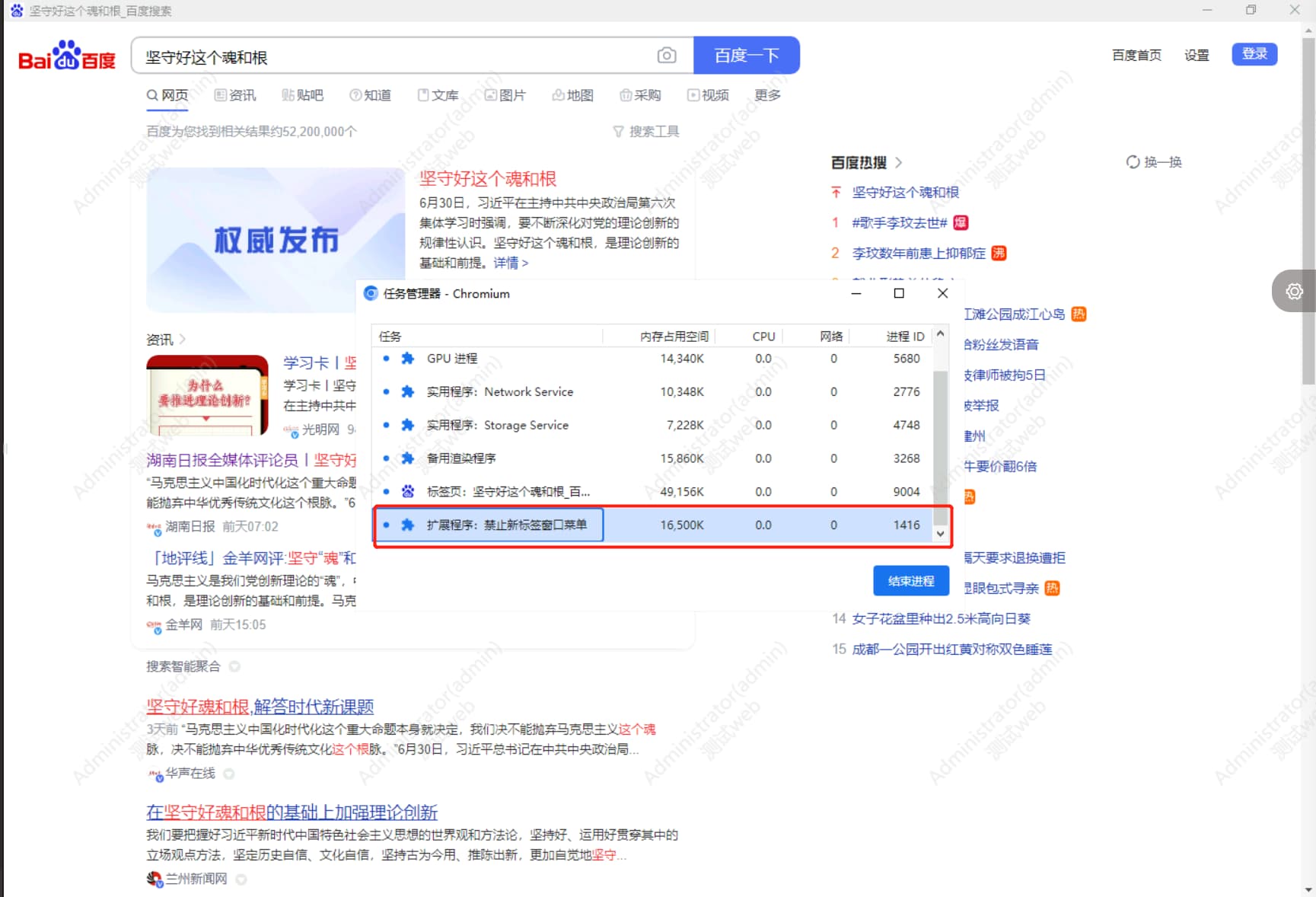Select the 标签页 坚守好这个魂和根 row

pyautogui.click(x=652, y=492)
